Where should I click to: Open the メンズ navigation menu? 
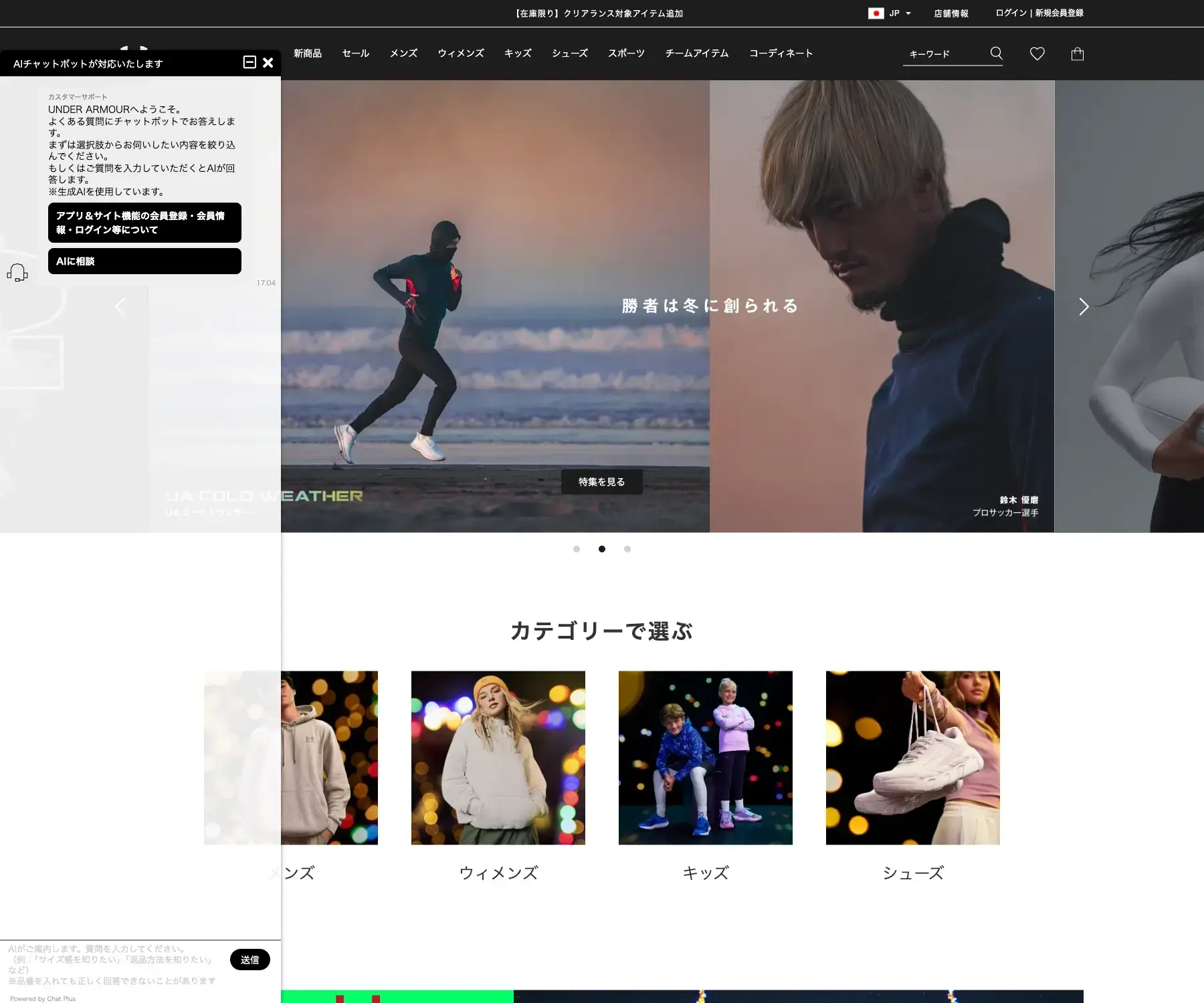pyautogui.click(x=403, y=53)
